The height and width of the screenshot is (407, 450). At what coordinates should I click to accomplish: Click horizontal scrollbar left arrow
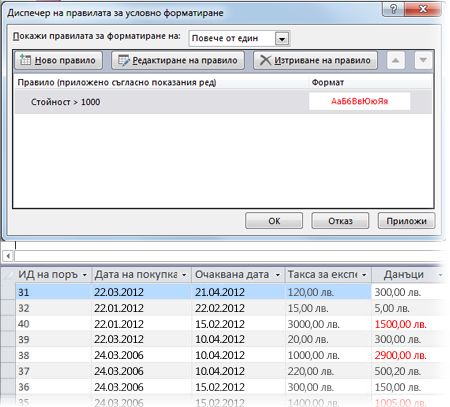tap(8, 256)
